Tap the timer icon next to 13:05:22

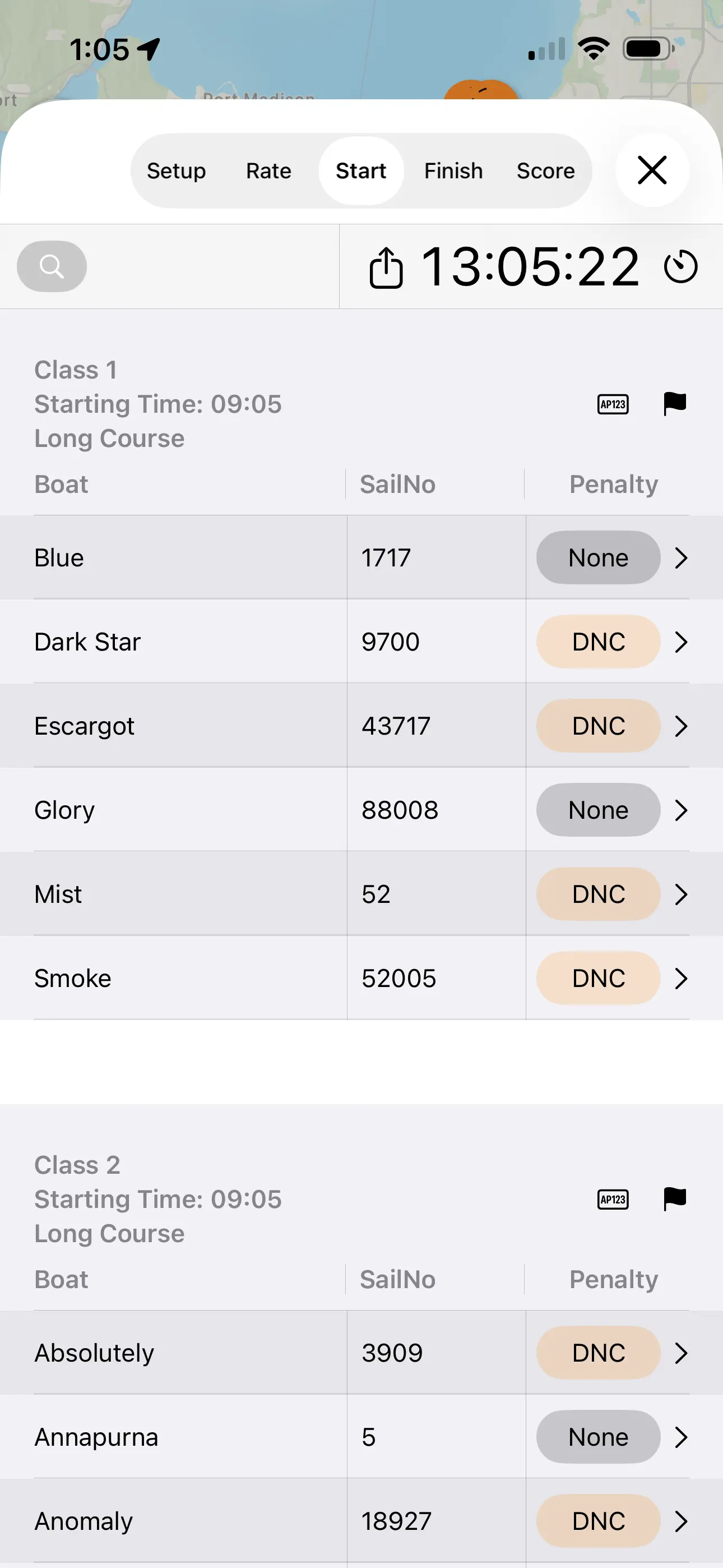point(680,266)
